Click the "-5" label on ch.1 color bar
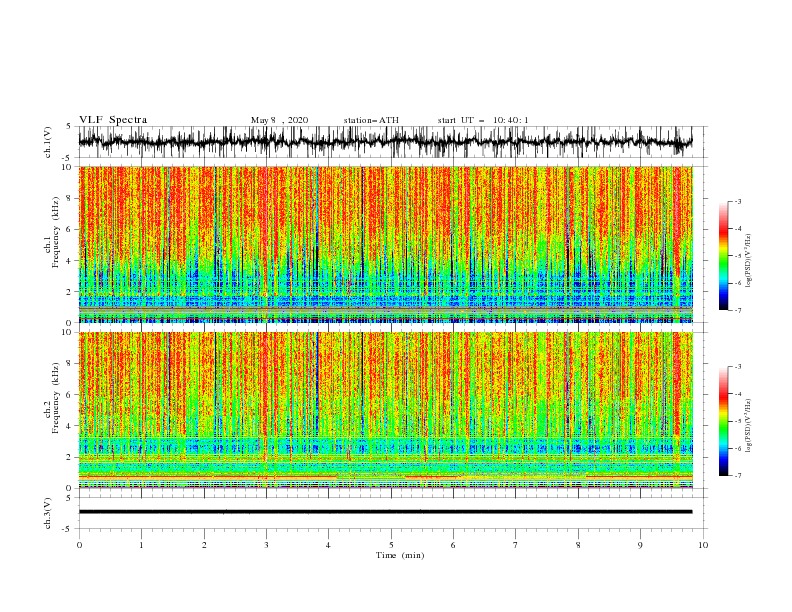Viewport: 792px width, 612px height. click(738, 256)
